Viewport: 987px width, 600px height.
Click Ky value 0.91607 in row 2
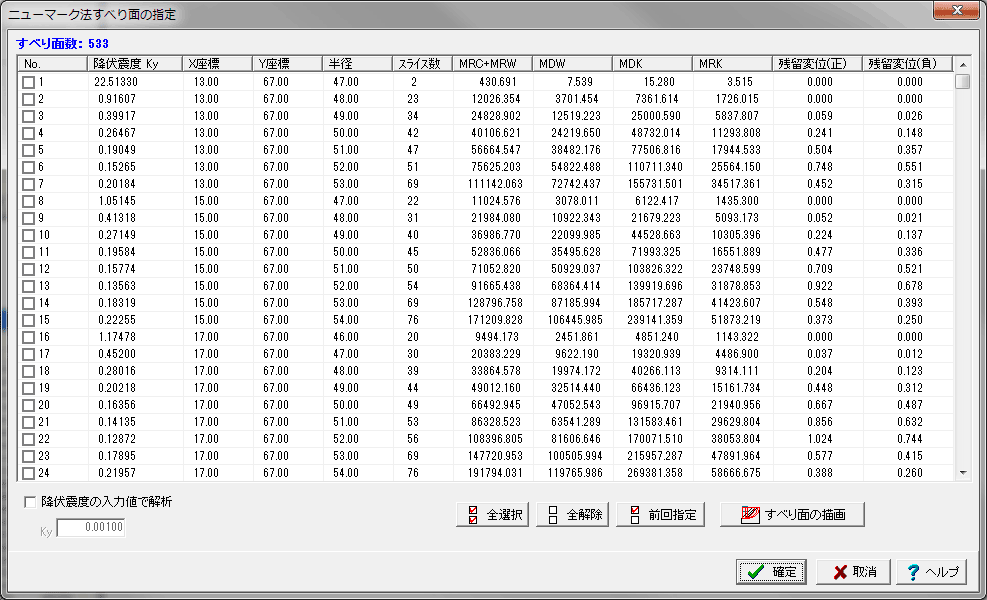pos(116,99)
